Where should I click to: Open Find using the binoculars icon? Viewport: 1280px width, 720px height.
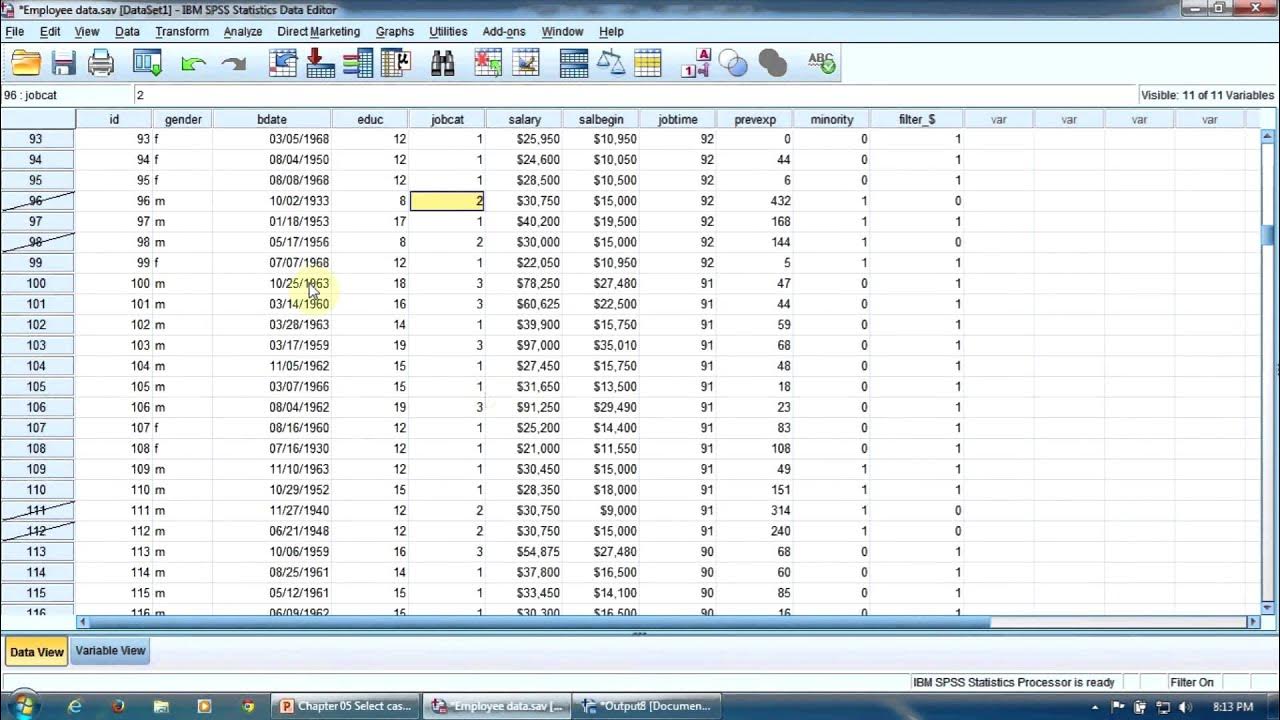(443, 64)
